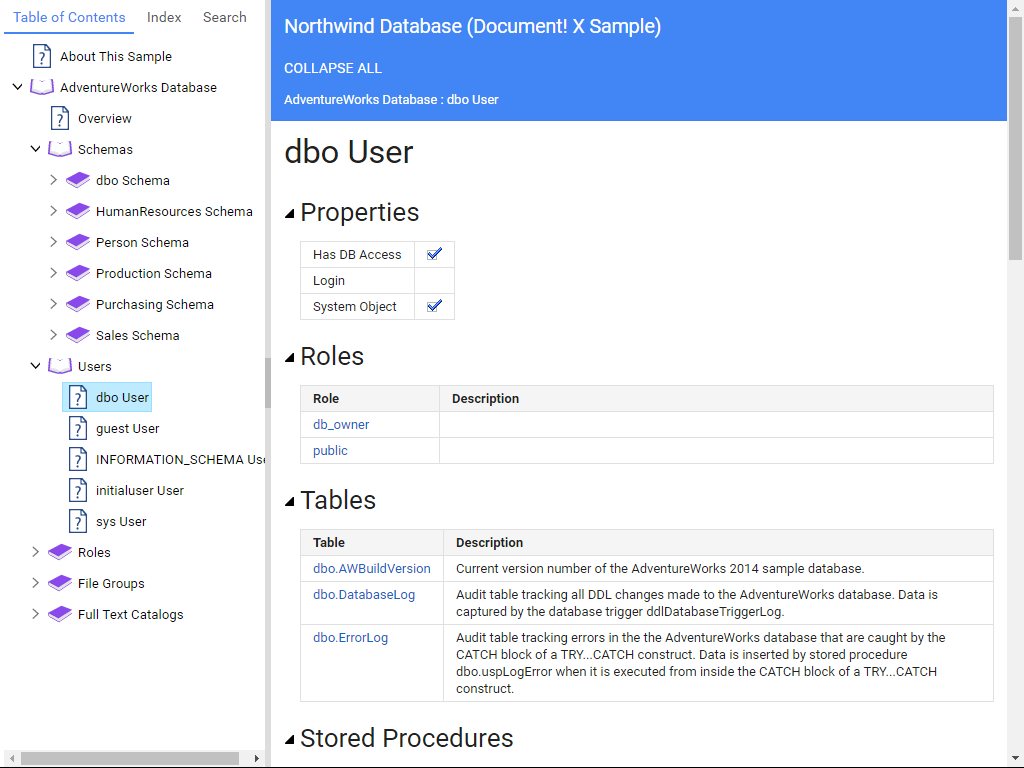Switch to the Index tab
Screen dimensions: 1024x768
pyautogui.click(x=164, y=18)
